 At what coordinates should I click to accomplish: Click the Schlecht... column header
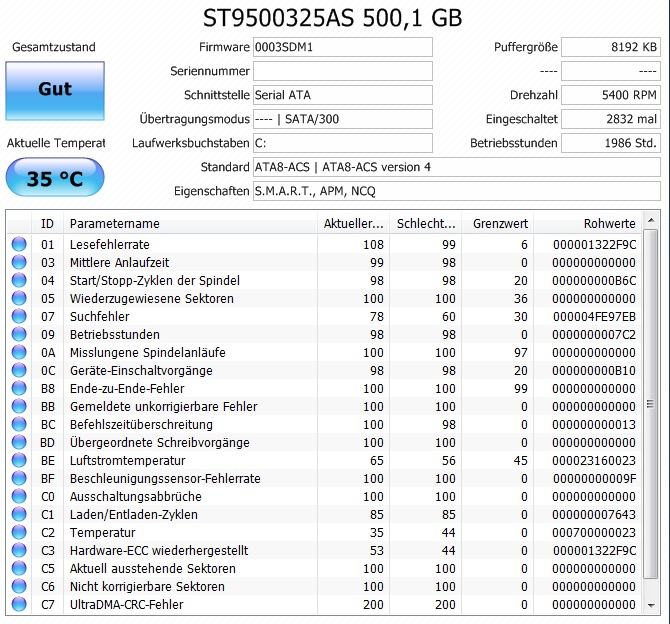(426, 223)
